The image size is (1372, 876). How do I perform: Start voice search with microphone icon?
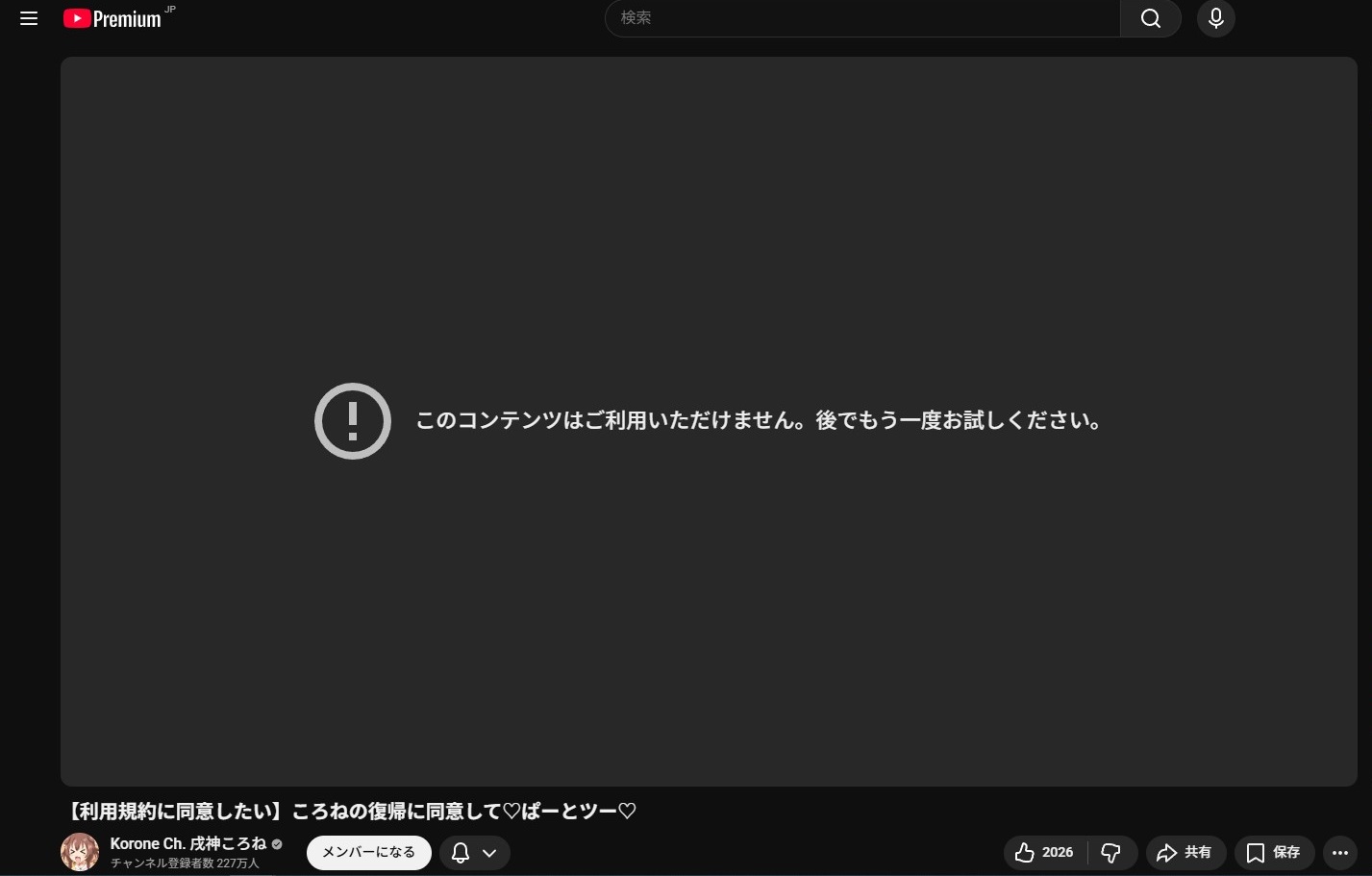click(x=1215, y=18)
